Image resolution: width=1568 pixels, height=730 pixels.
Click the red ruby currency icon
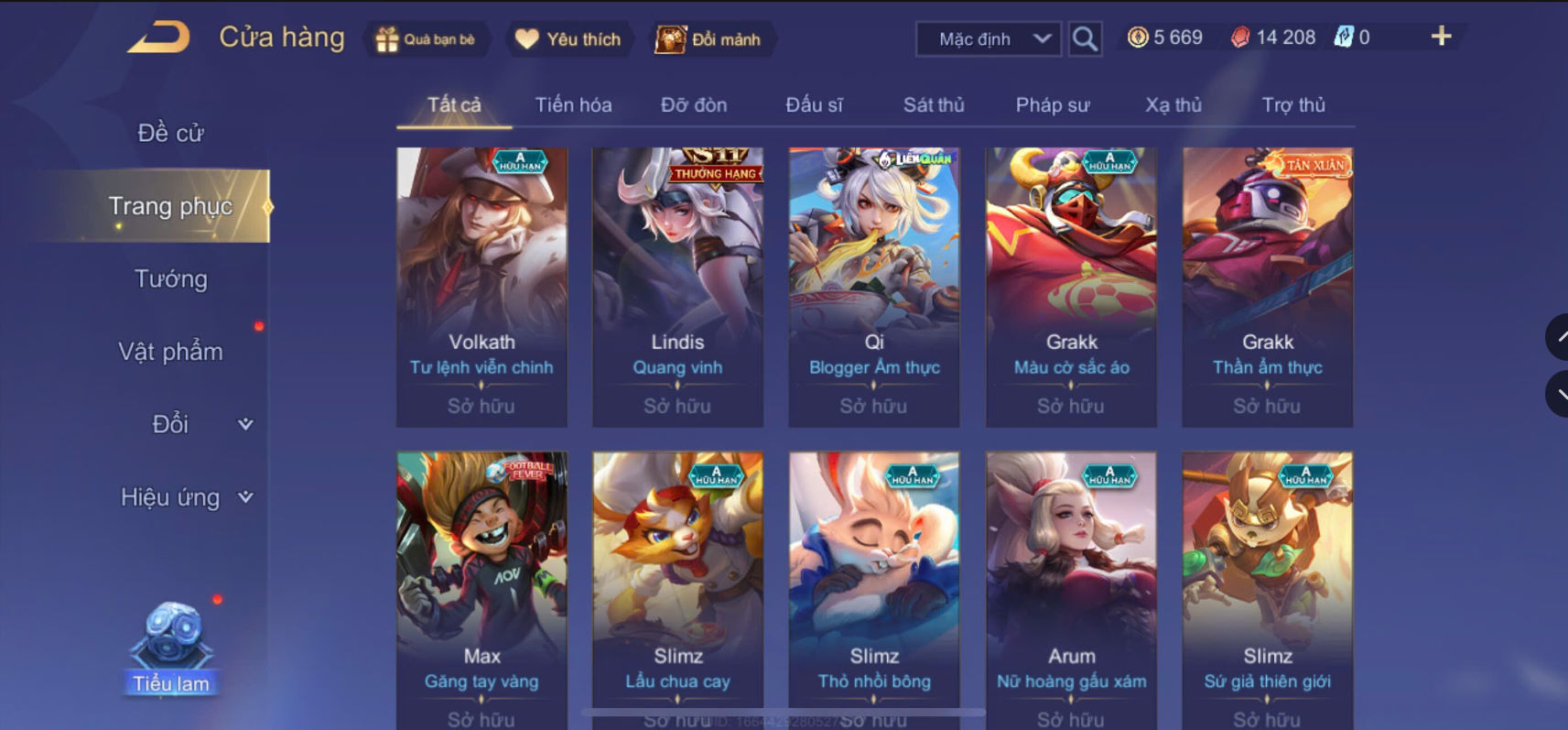pyautogui.click(x=1240, y=38)
